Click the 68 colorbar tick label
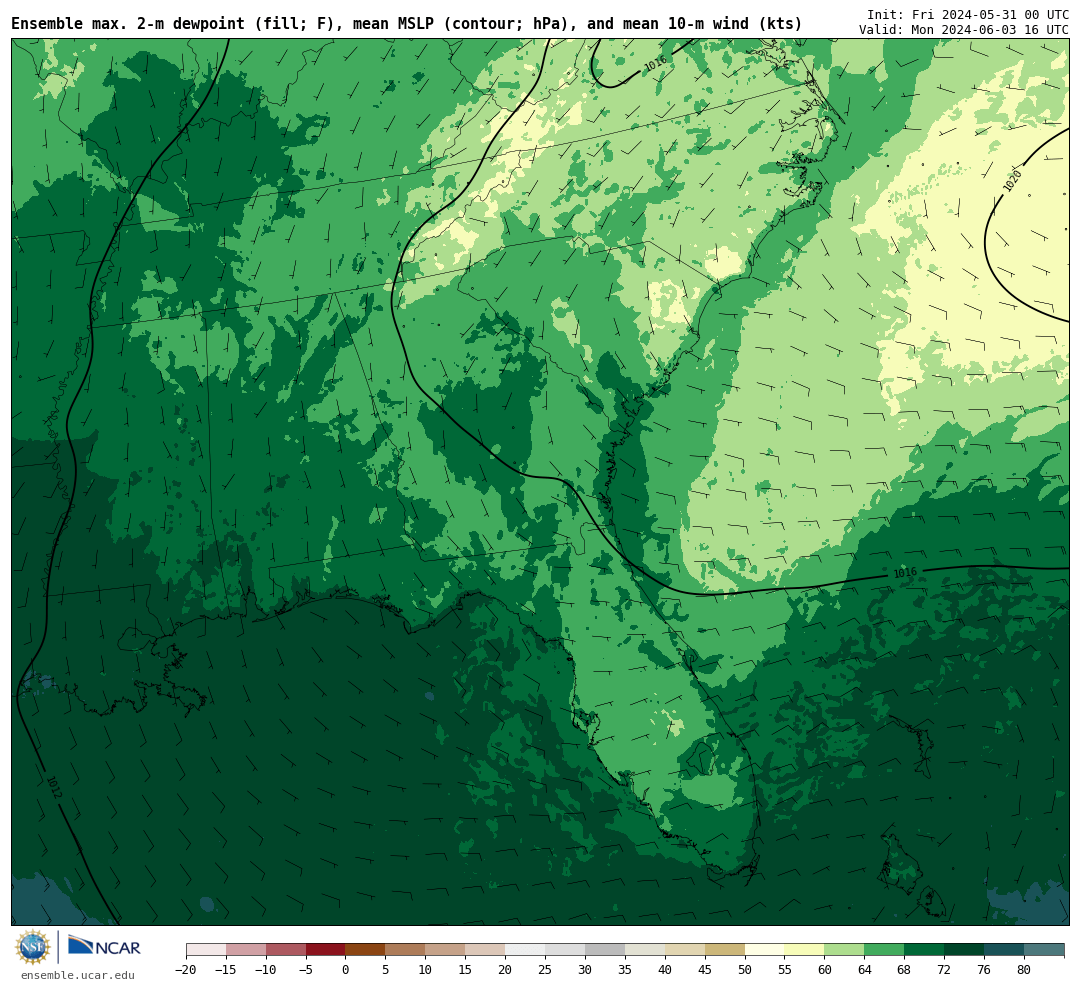Image resolution: width=1080 pixels, height=988 pixels. click(905, 970)
